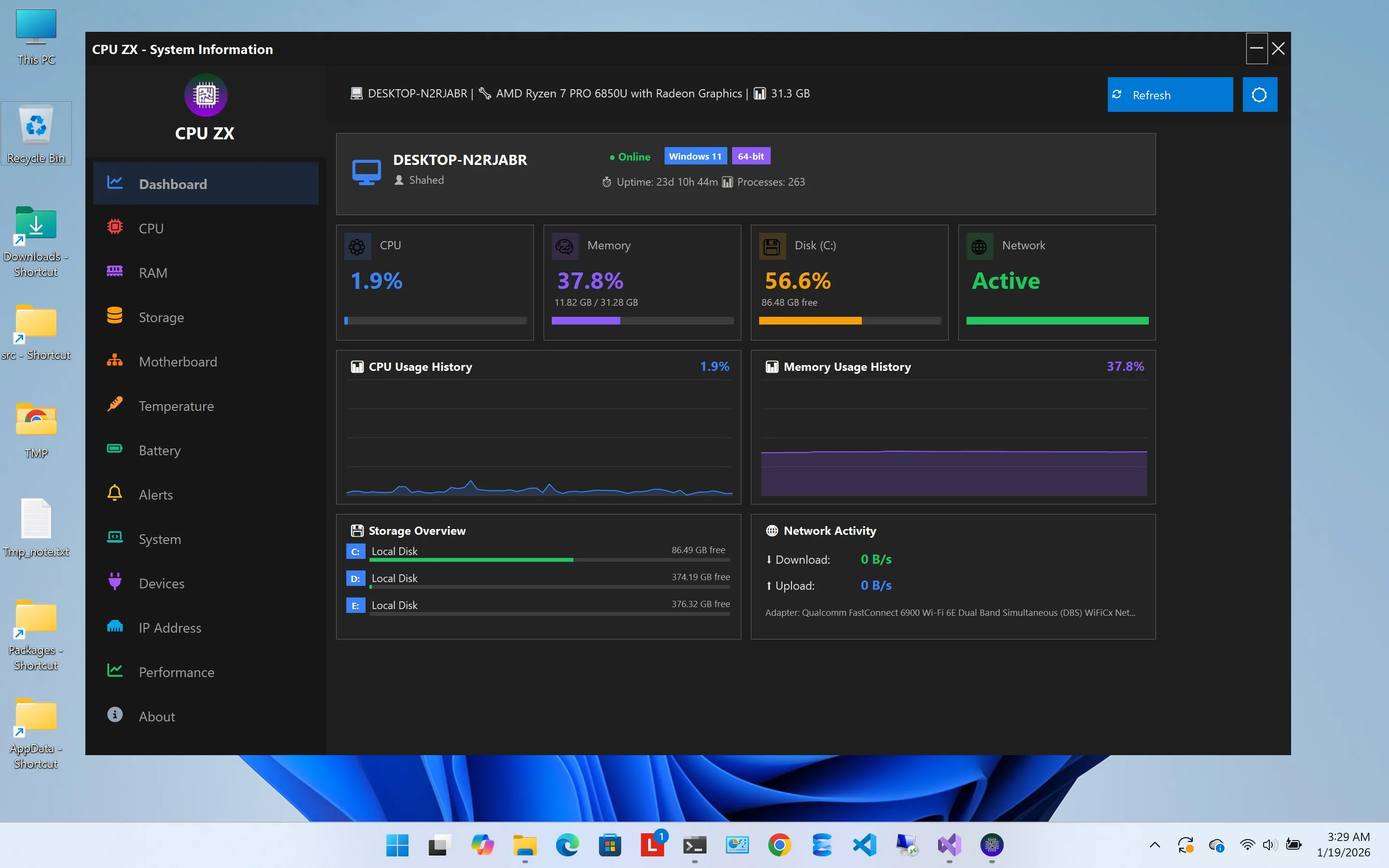Viewport: 1389px width, 868px height.
Task: Click the IP Address network icon
Action: pos(115,626)
